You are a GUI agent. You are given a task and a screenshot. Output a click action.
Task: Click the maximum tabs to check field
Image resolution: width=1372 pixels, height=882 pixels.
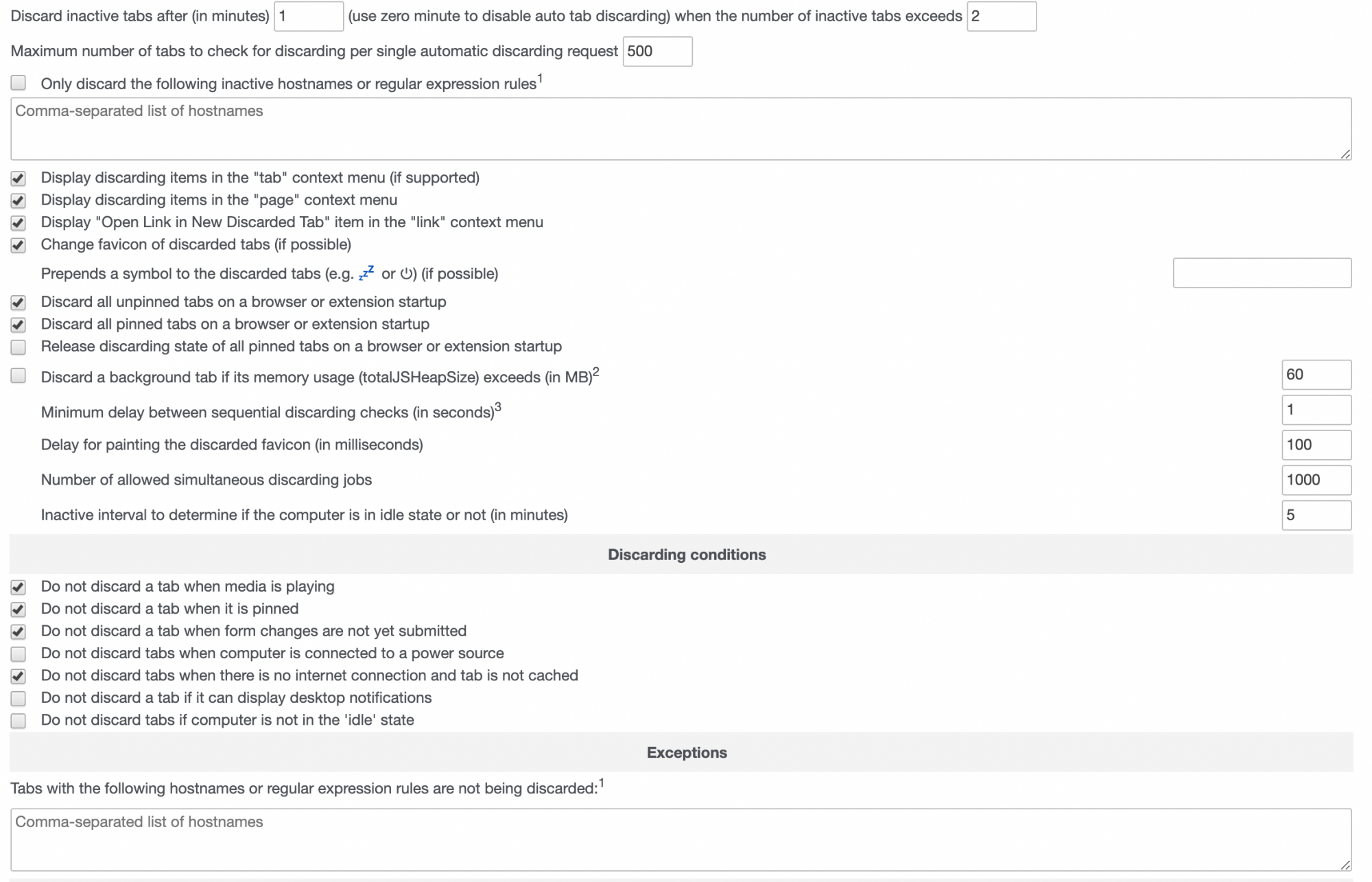pyautogui.click(x=657, y=51)
